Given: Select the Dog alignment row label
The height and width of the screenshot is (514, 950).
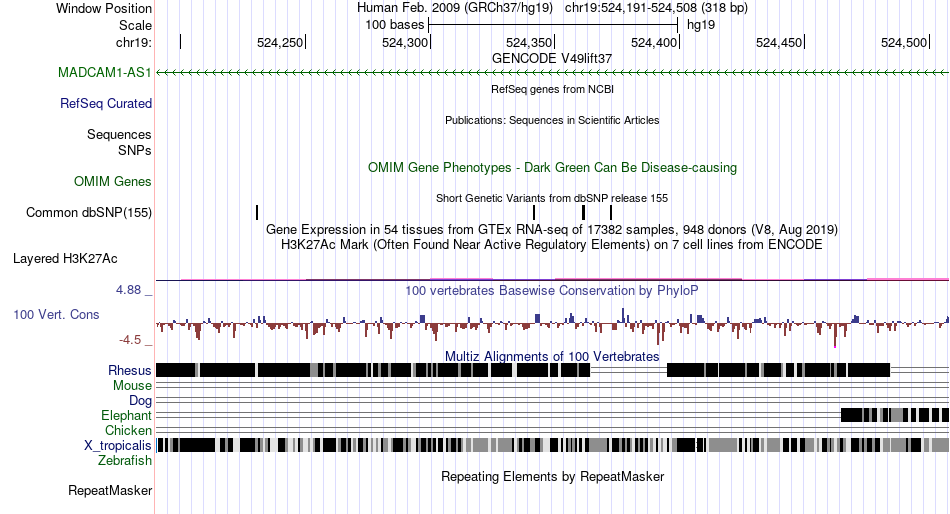Looking at the screenshot, I should click(x=140, y=401).
